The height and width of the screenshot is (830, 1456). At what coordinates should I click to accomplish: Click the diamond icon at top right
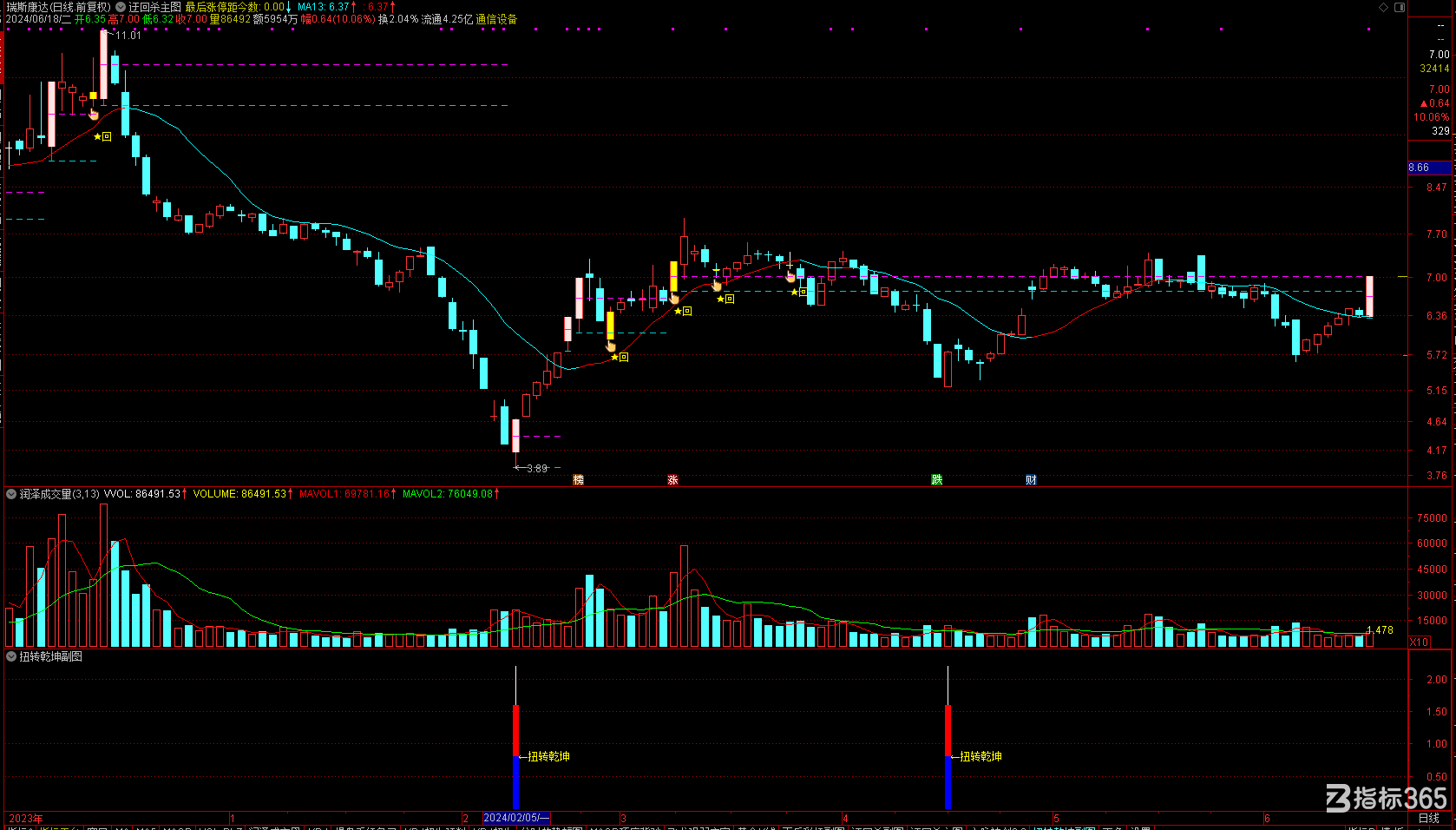pyautogui.click(x=1383, y=7)
